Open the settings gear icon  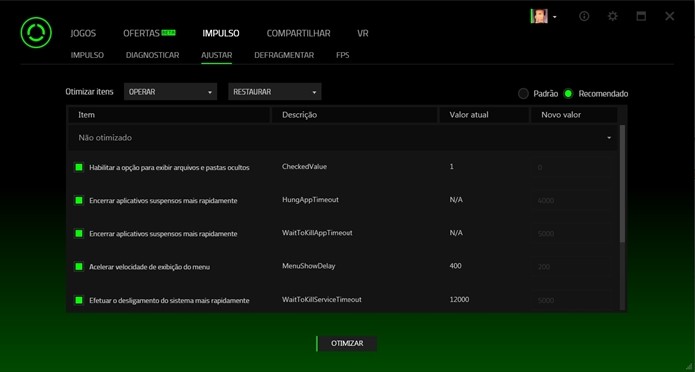pos(613,16)
